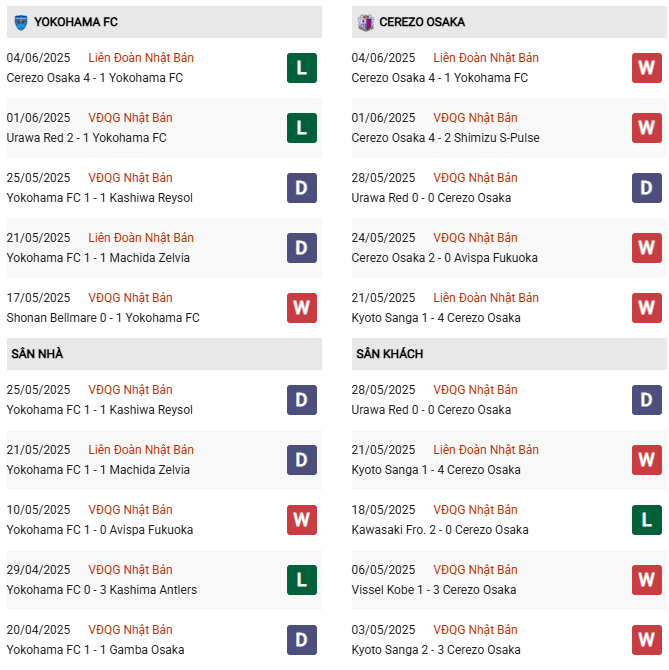The image size is (669, 670).
Task: Click the Cerezo Osaka team crest icon
Action: 366,21
